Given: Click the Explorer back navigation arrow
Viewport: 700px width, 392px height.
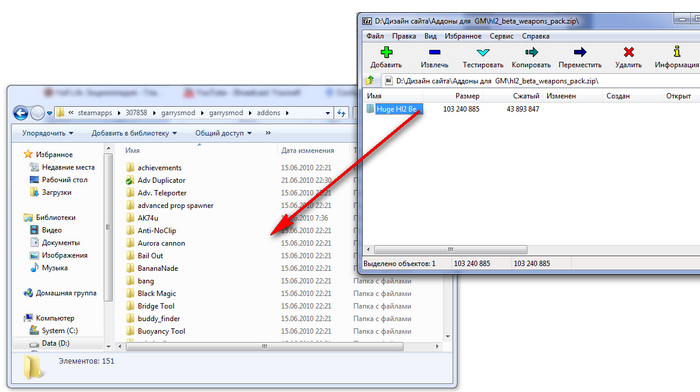Looking at the screenshot, I should click(21, 113).
